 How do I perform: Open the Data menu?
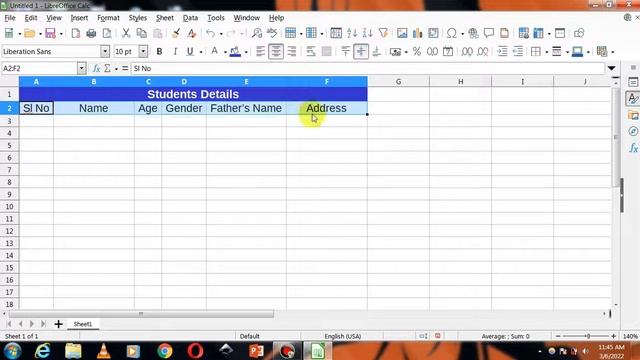point(190,18)
